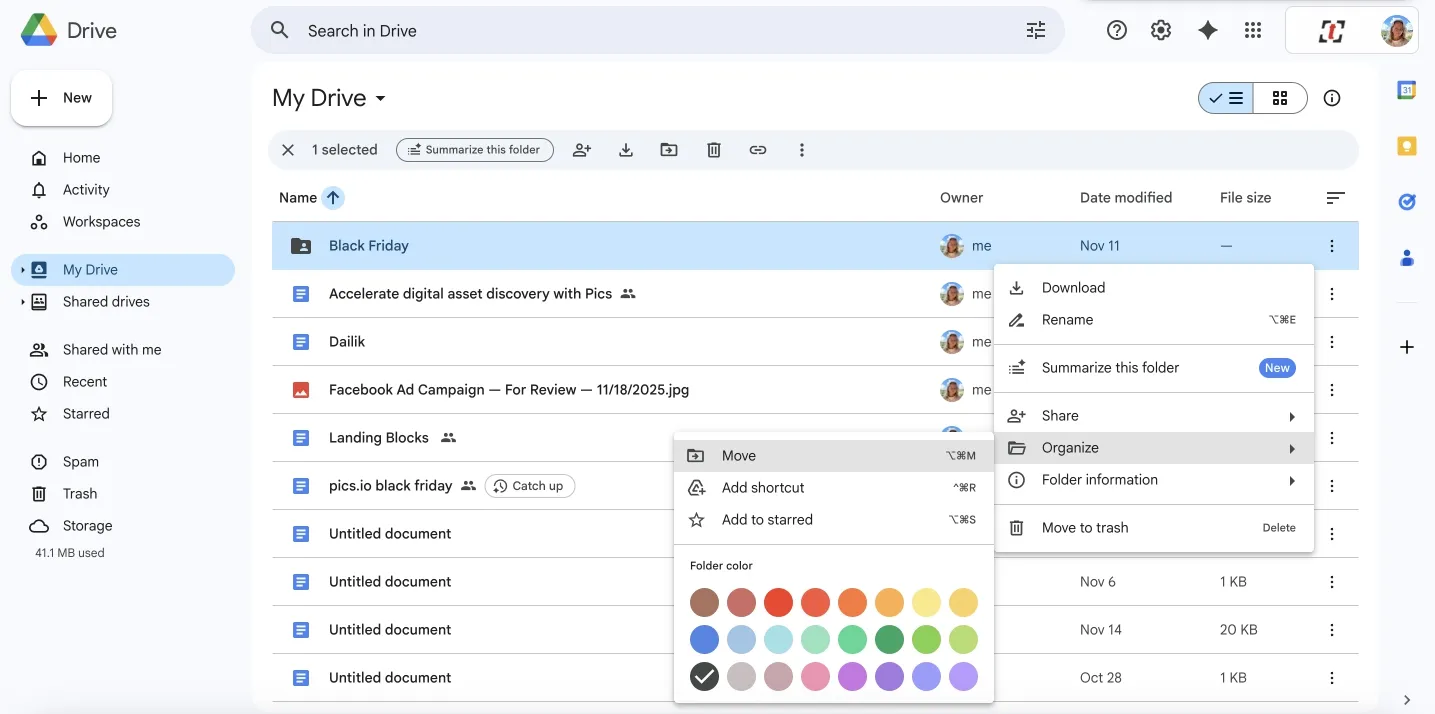The width and height of the screenshot is (1435, 714).
Task: Open the My Drive dropdown arrow
Action: pos(379,98)
